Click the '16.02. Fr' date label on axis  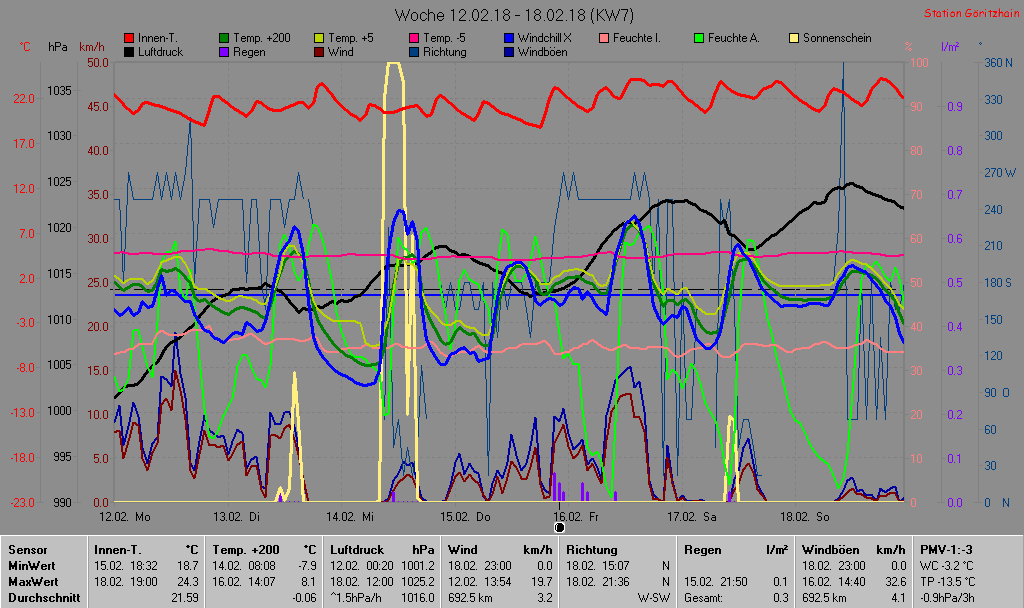[576, 517]
